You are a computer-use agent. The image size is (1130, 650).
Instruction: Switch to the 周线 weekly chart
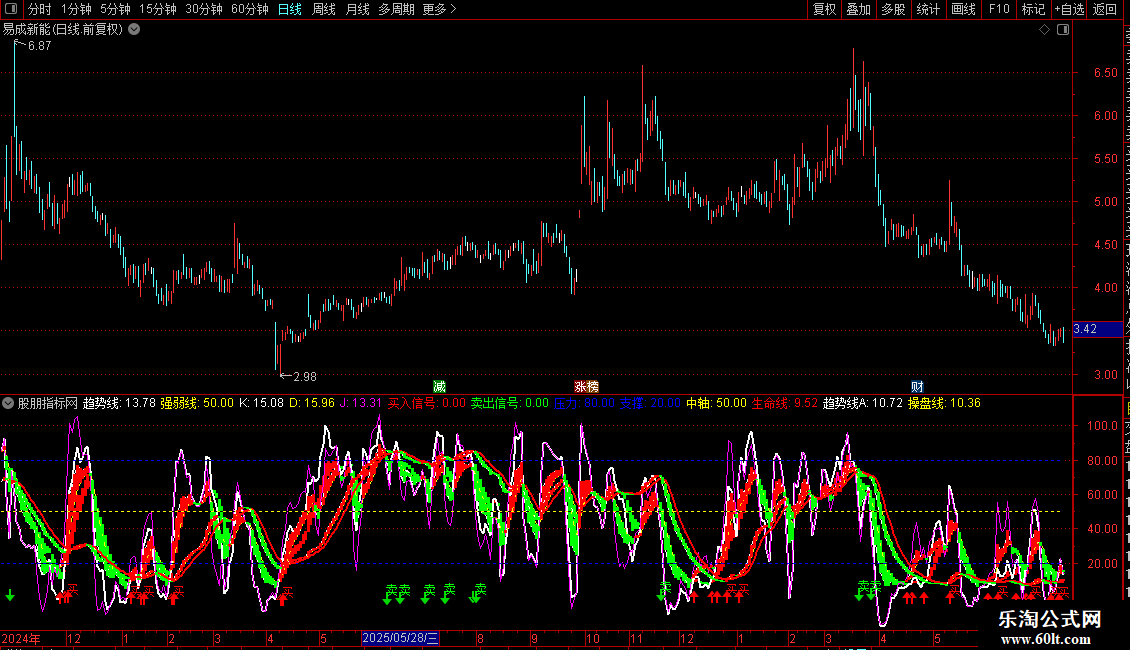click(x=324, y=9)
